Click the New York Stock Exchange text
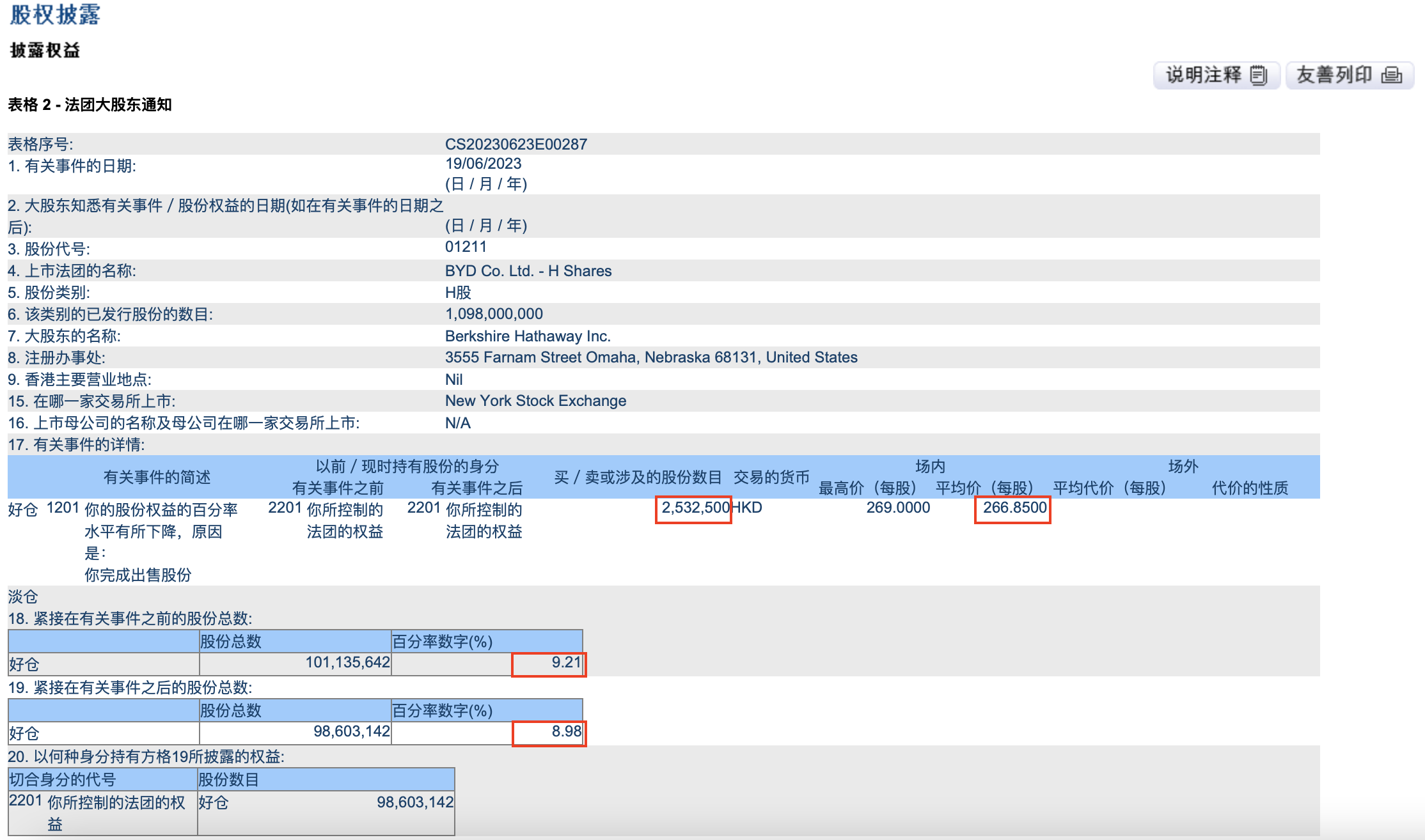The height and width of the screenshot is (840, 1425). 535,401
